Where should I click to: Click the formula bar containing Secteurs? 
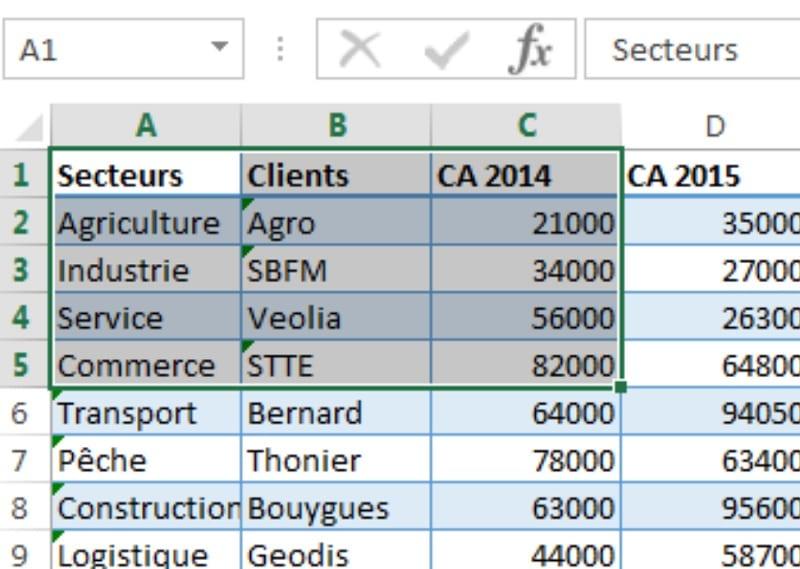point(690,49)
